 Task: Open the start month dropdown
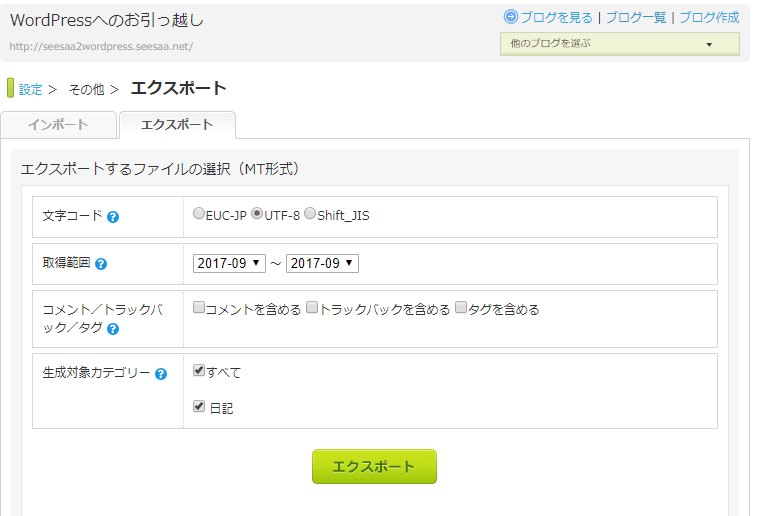point(229,263)
